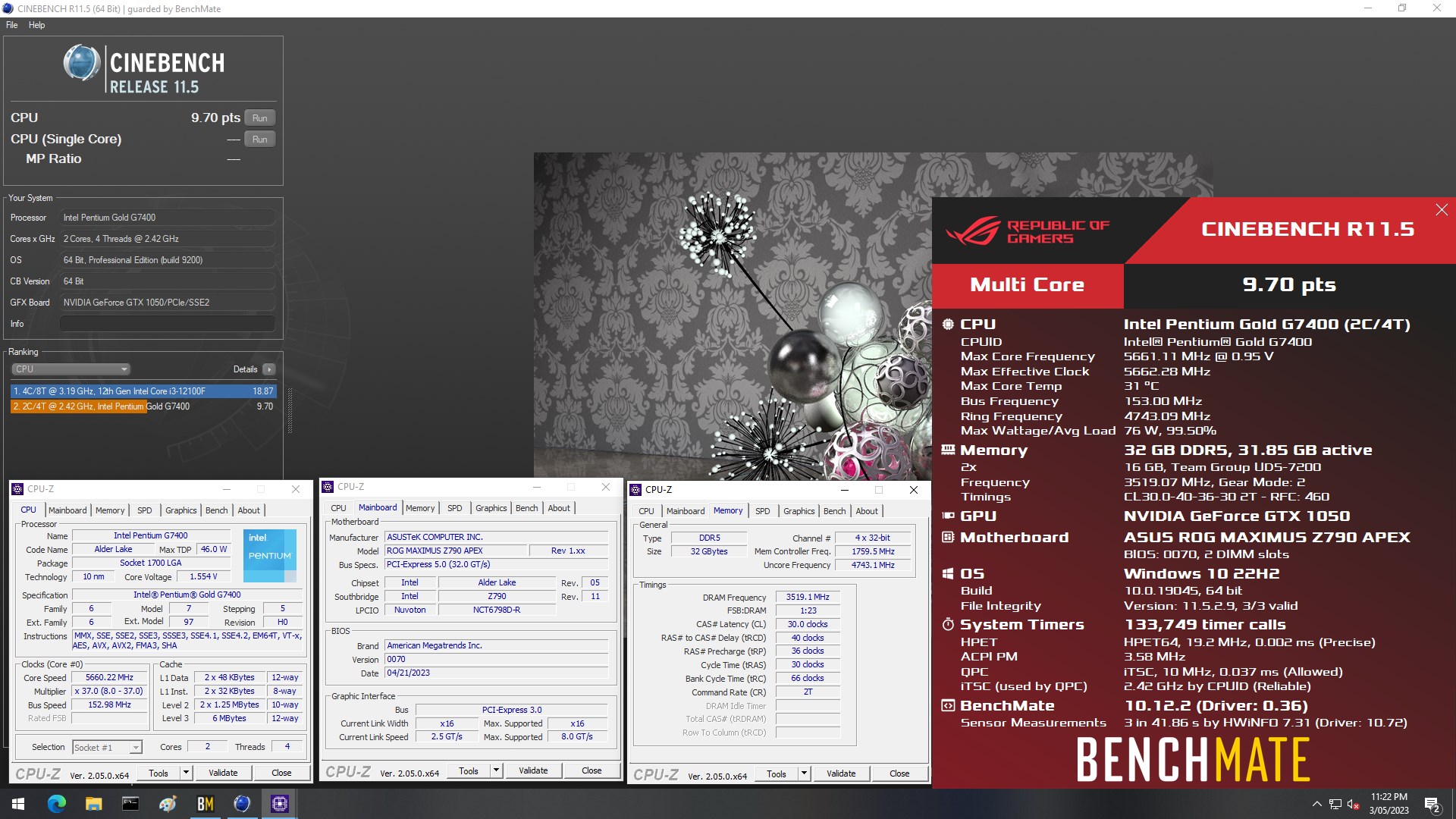This screenshot has width=1456, height=819.
Task: Run the CPU (Single Core) benchmark
Action: [260, 140]
